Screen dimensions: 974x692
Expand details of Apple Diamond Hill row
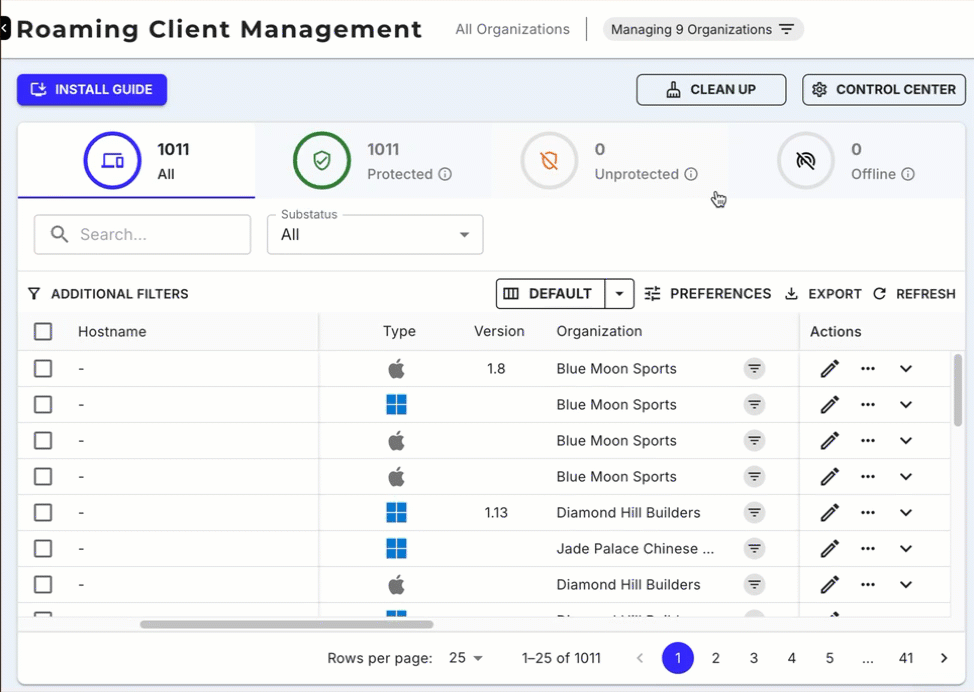(906, 585)
